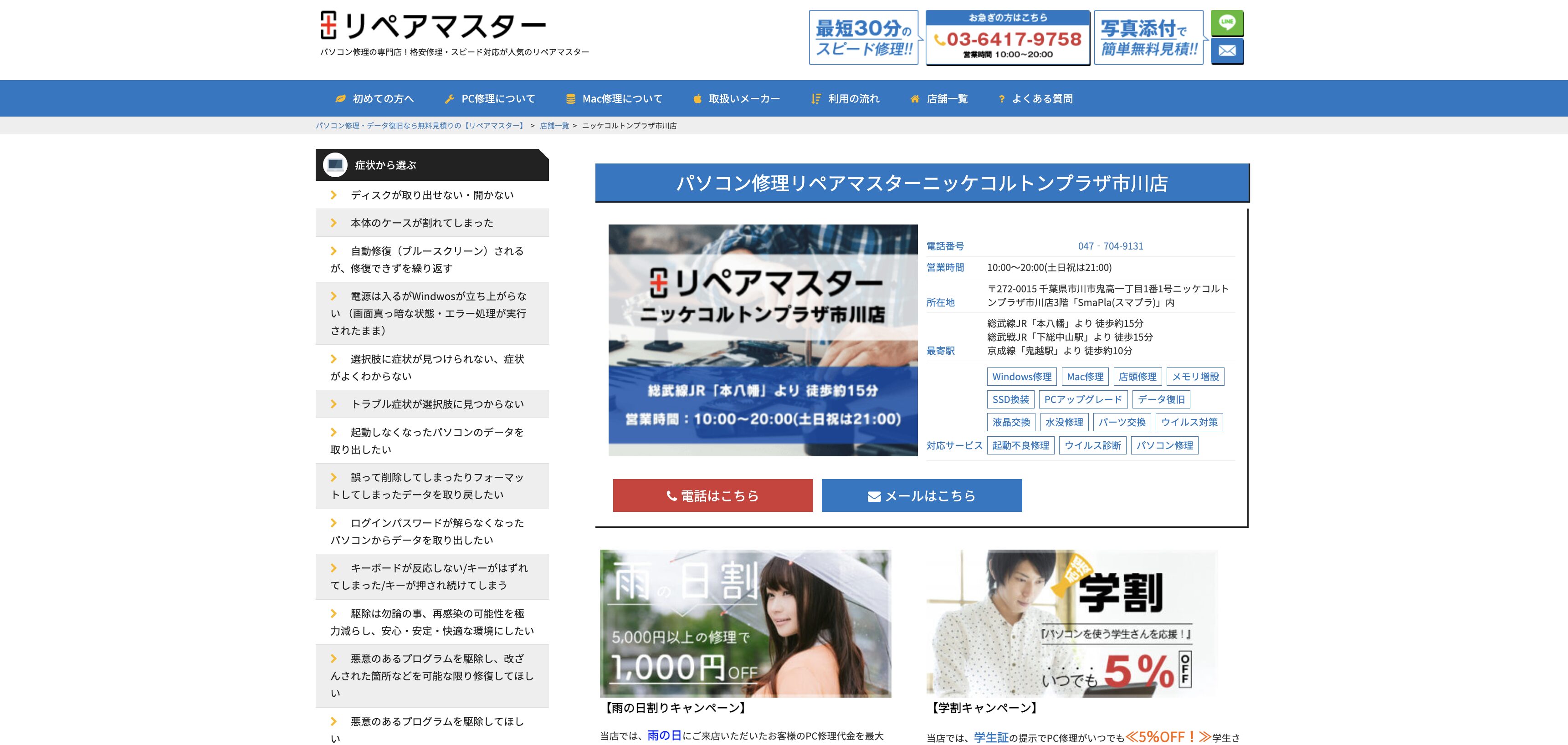Open 取扱いメーカー menu item
The image size is (1568, 745).
tap(737, 99)
